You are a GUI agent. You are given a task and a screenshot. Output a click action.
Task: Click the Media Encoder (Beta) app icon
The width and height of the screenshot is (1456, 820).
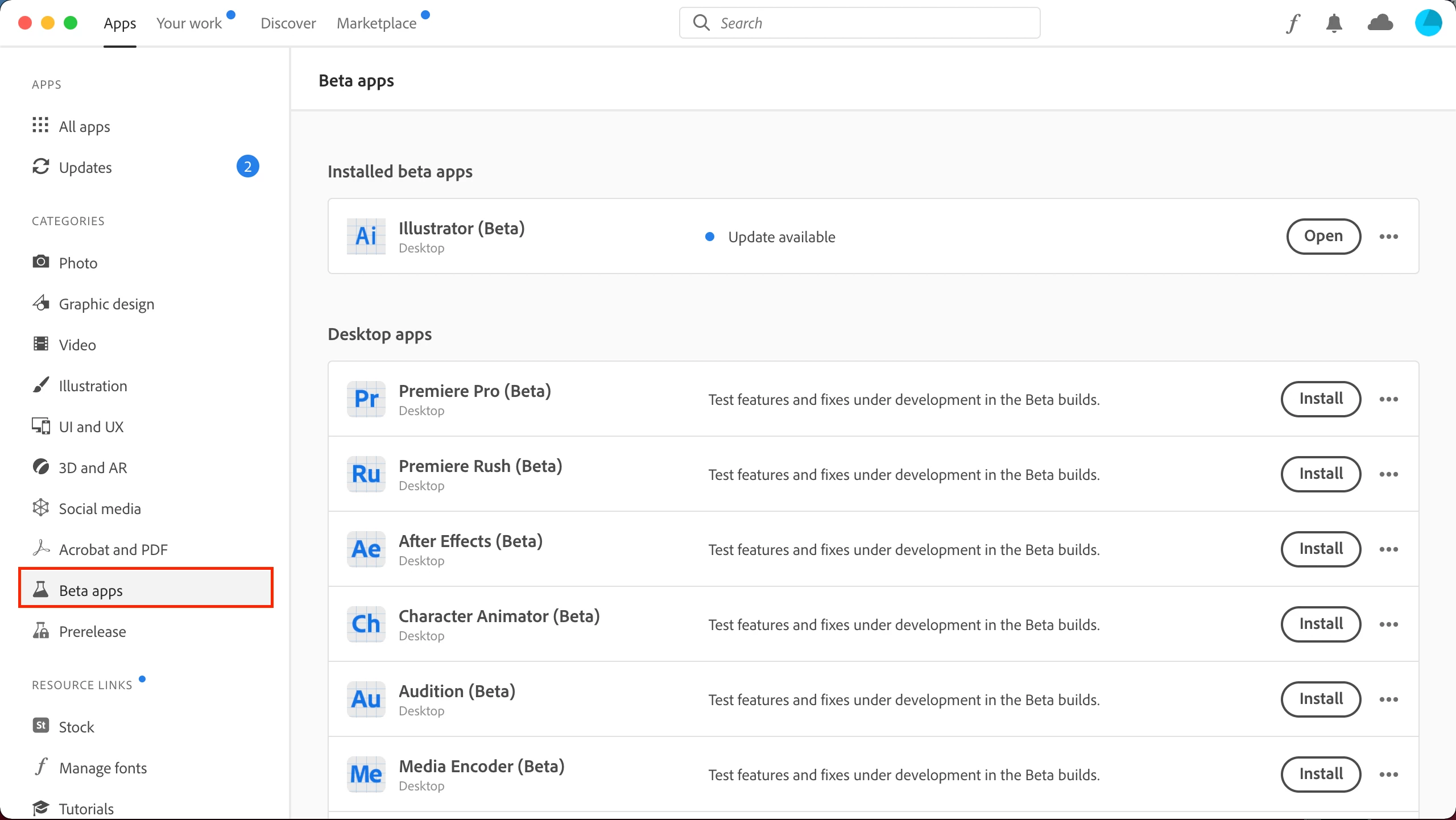coord(366,775)
